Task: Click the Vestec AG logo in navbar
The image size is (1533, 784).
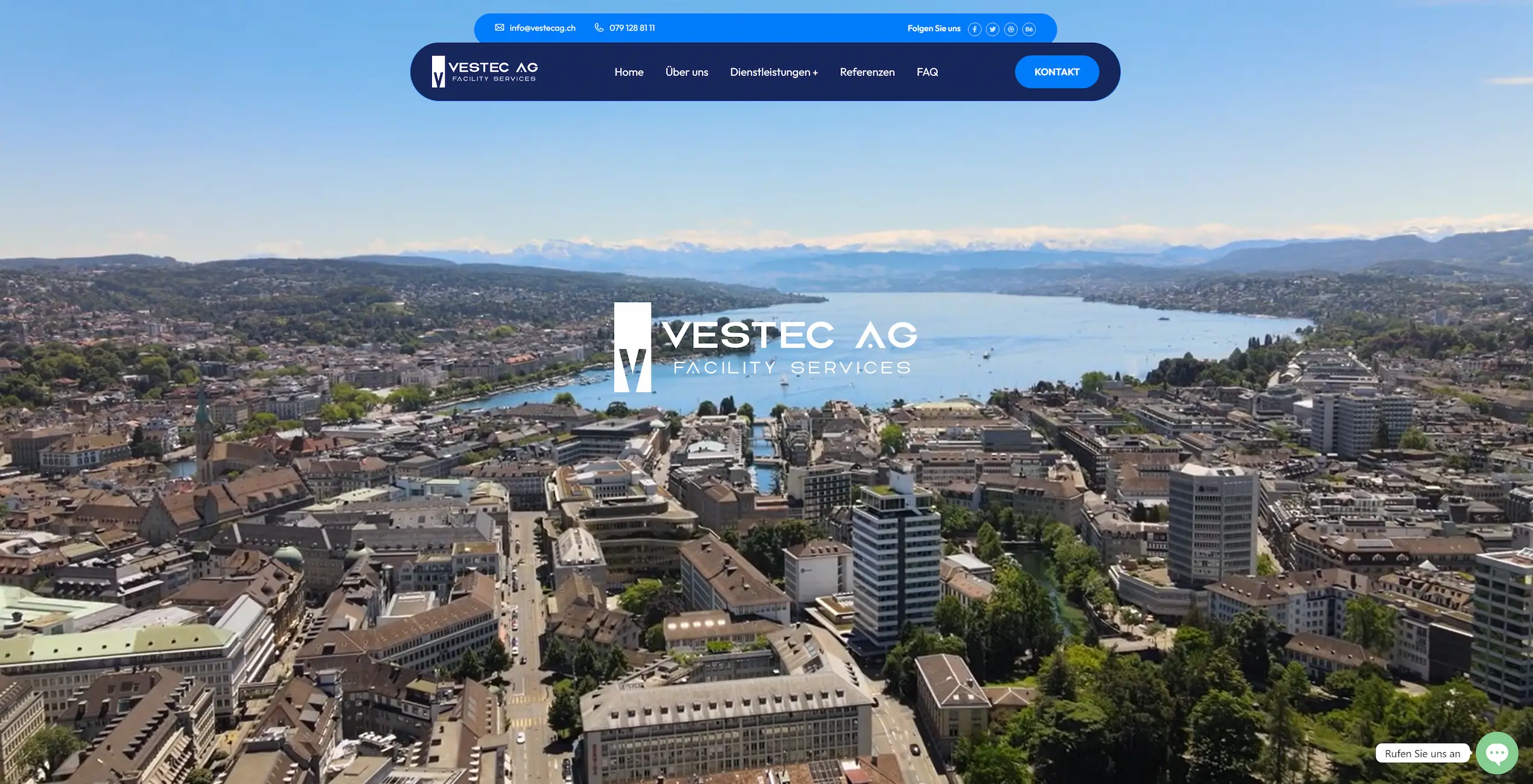Action: pos(484,72)
